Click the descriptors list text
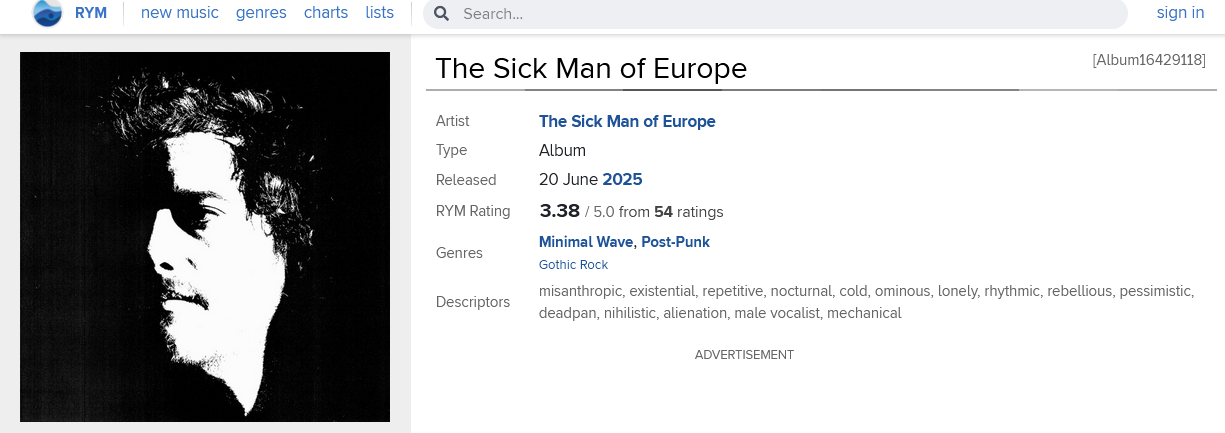 866,302
